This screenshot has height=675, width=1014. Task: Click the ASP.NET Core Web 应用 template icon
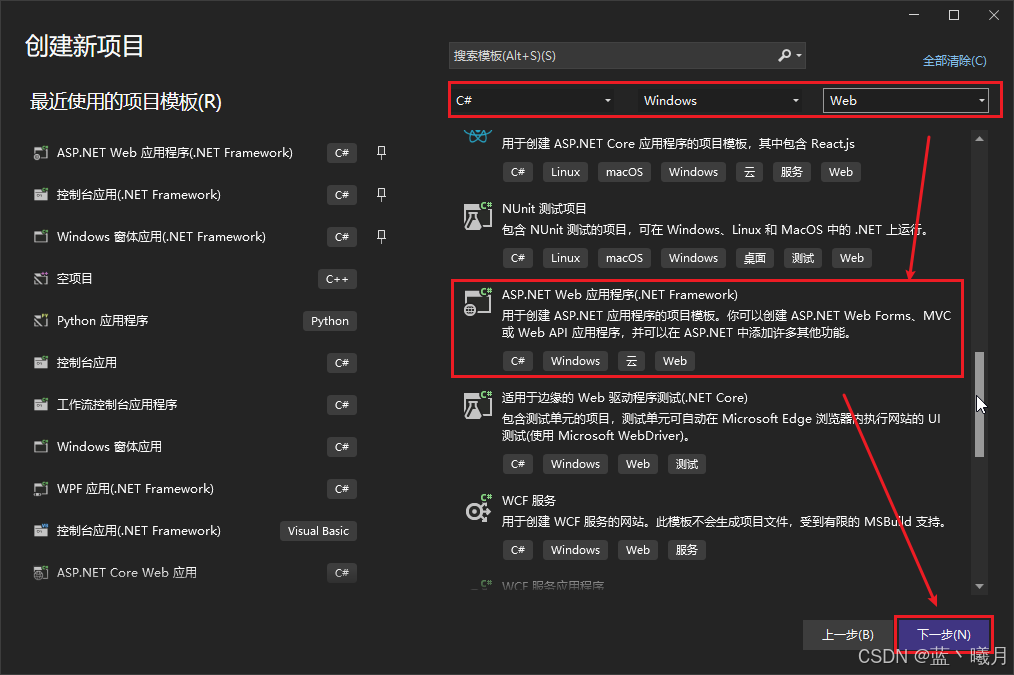pos(41,573)
